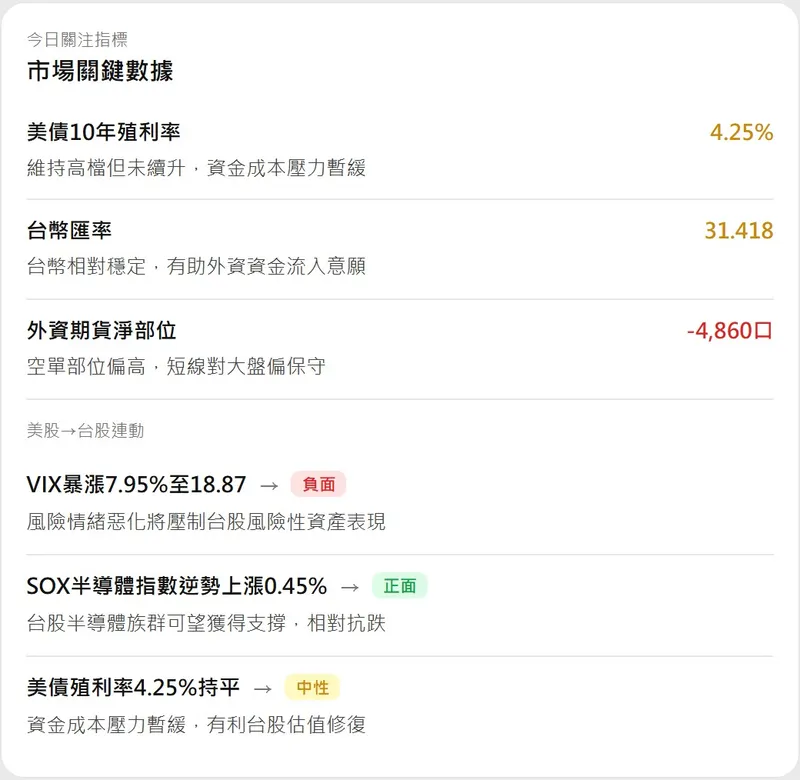800x780 pixels.
Task: Select the green 正面 badge
Action: click(399, 586)
